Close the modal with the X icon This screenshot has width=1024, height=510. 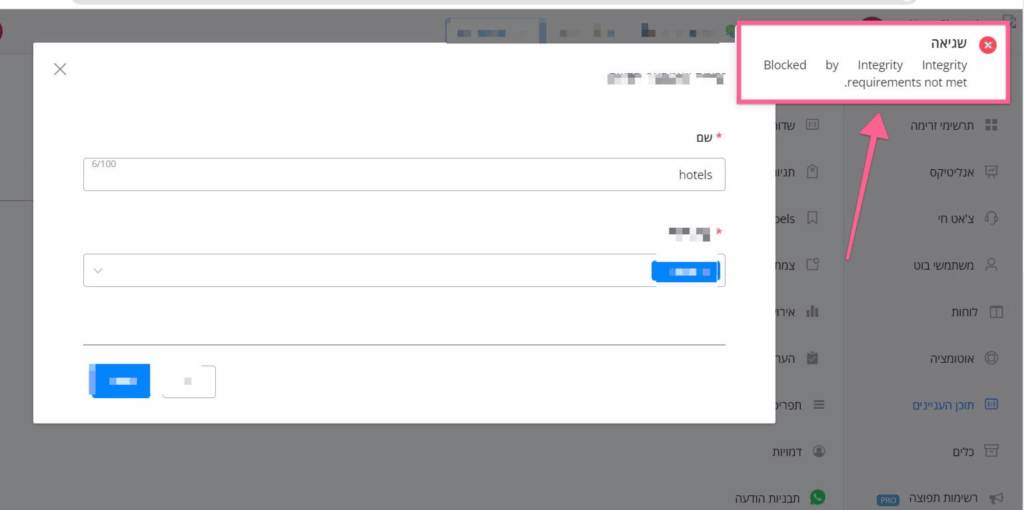point(60,69)
